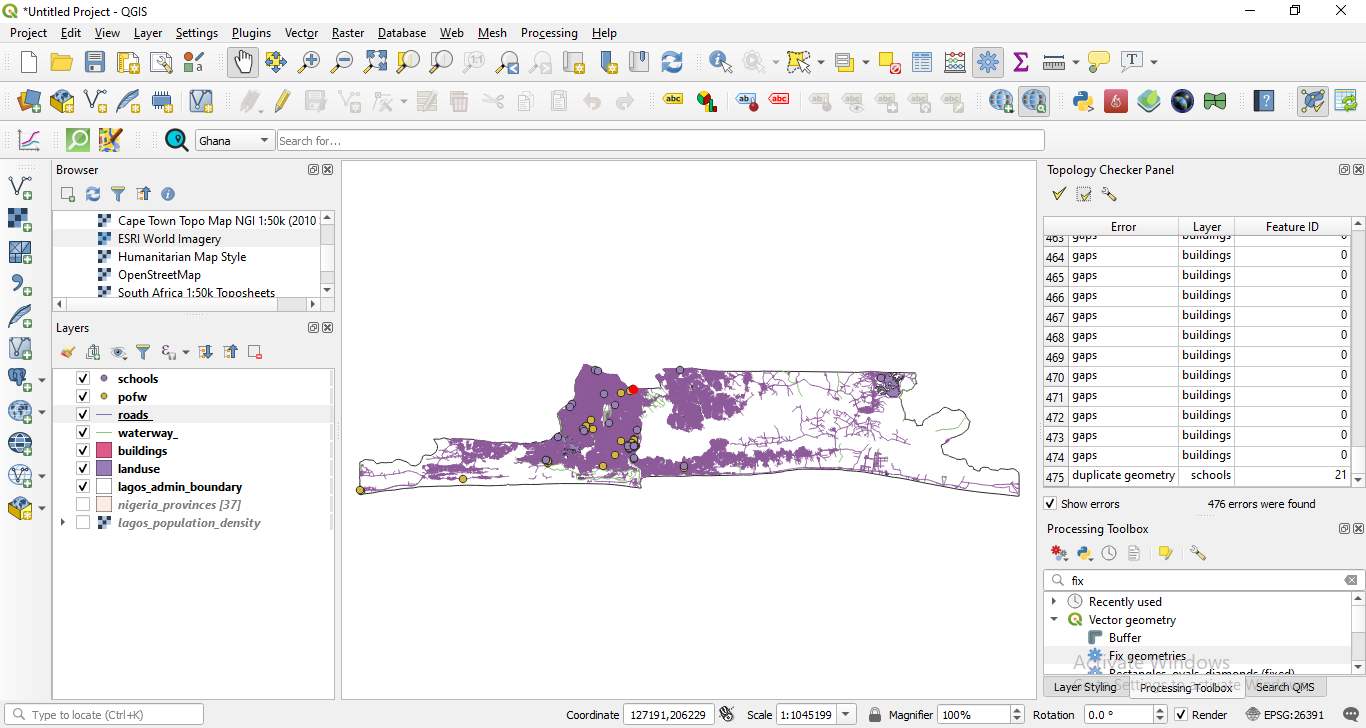
Task: Toggle visibility of the waterway_ layer
Action: (x=83, y=433)
